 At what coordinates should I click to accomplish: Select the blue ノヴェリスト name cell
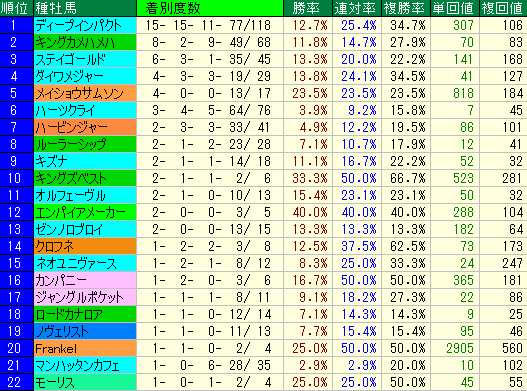click(85, 331)
